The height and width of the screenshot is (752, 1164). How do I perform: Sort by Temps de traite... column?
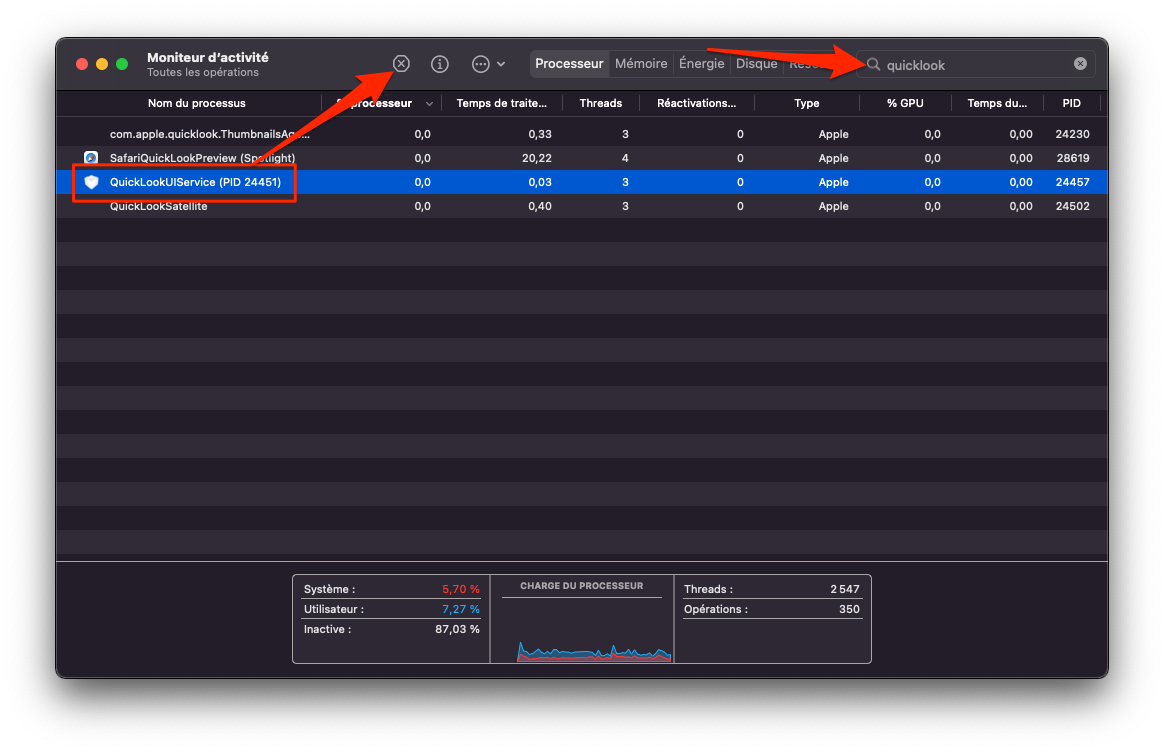pyautogui.click(x=502, y=103)
